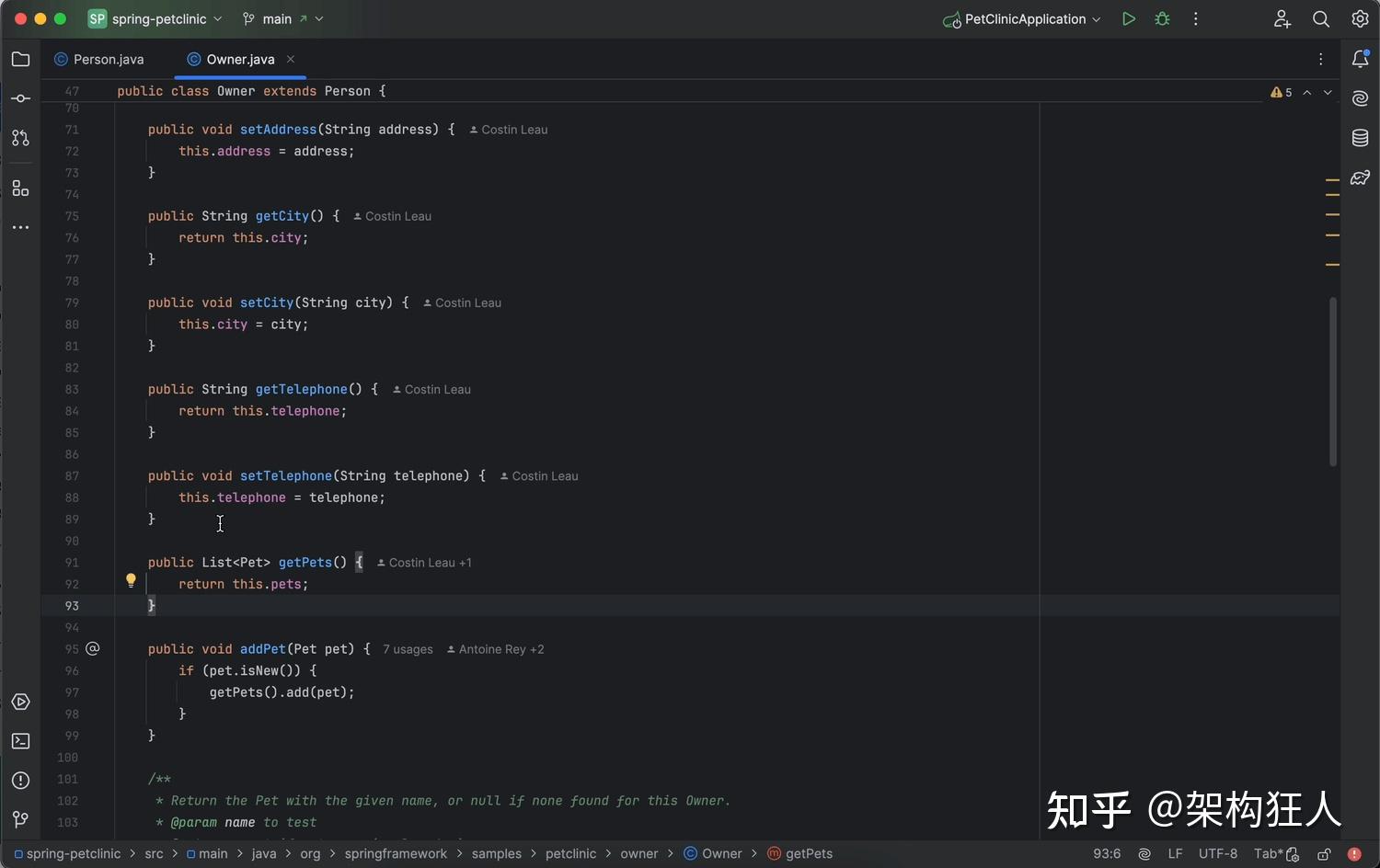1380x868 pixels.
Task: Open code style settings icon next to Tab*
Action: coord(1293,854)
